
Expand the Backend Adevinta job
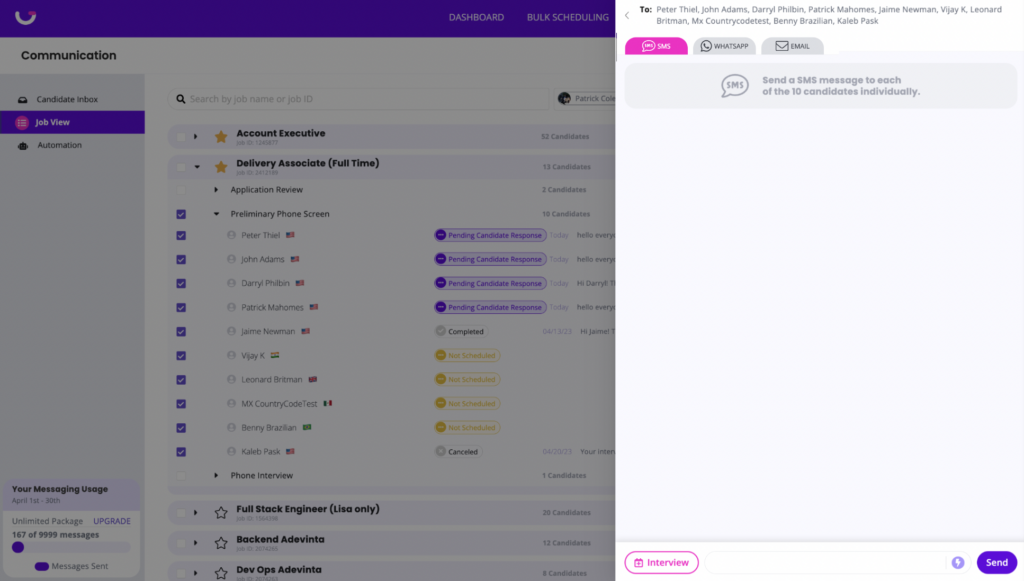(x=195, y=542)
